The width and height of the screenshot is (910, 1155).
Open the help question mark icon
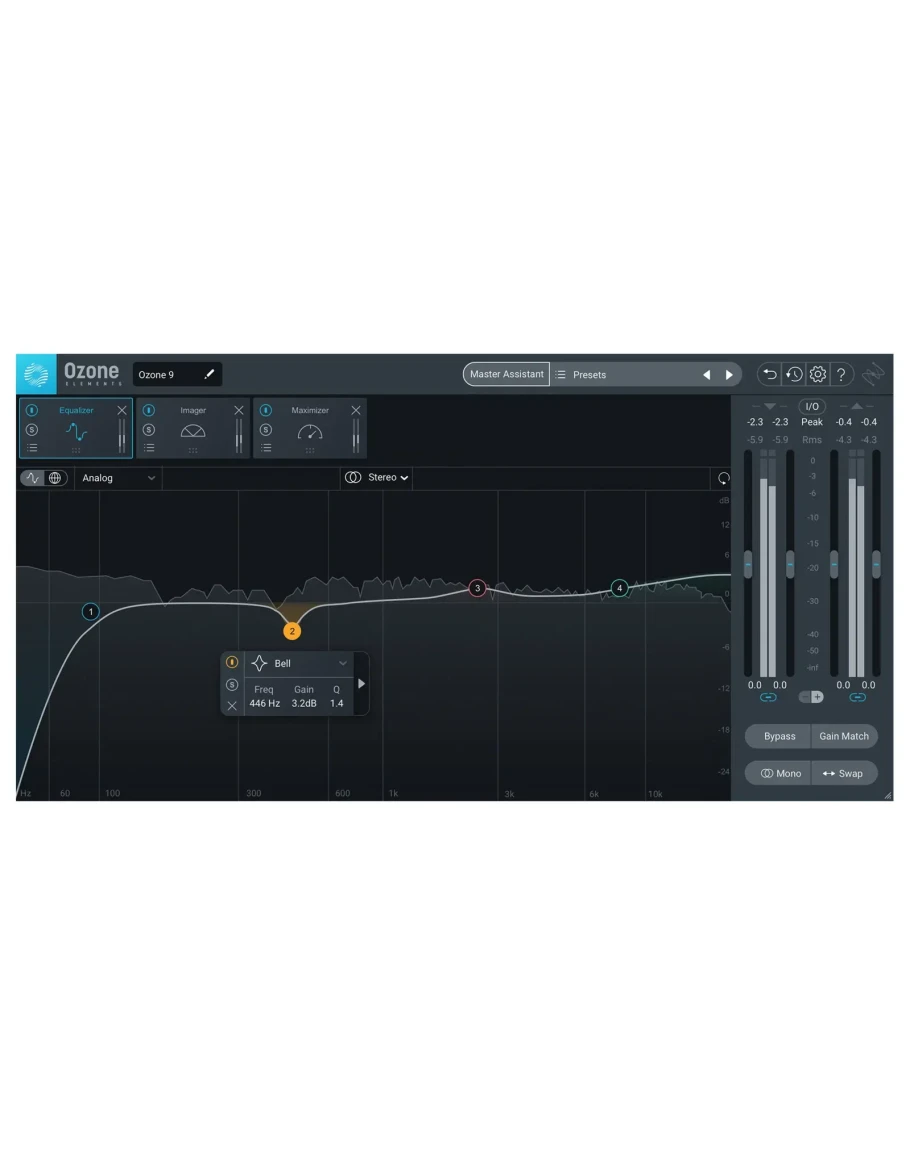(842, 375)
